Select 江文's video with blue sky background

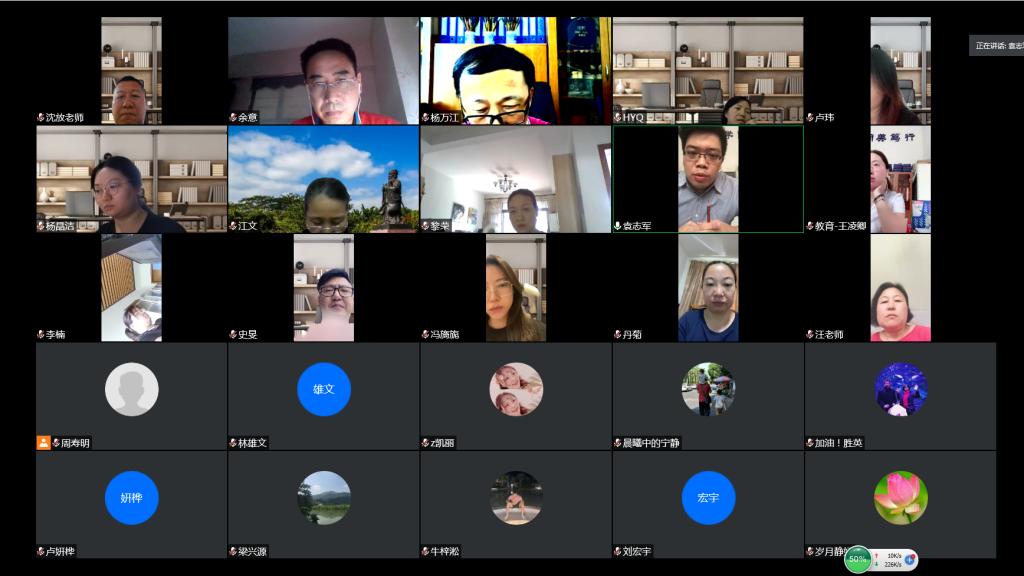[x=323, y=178]
